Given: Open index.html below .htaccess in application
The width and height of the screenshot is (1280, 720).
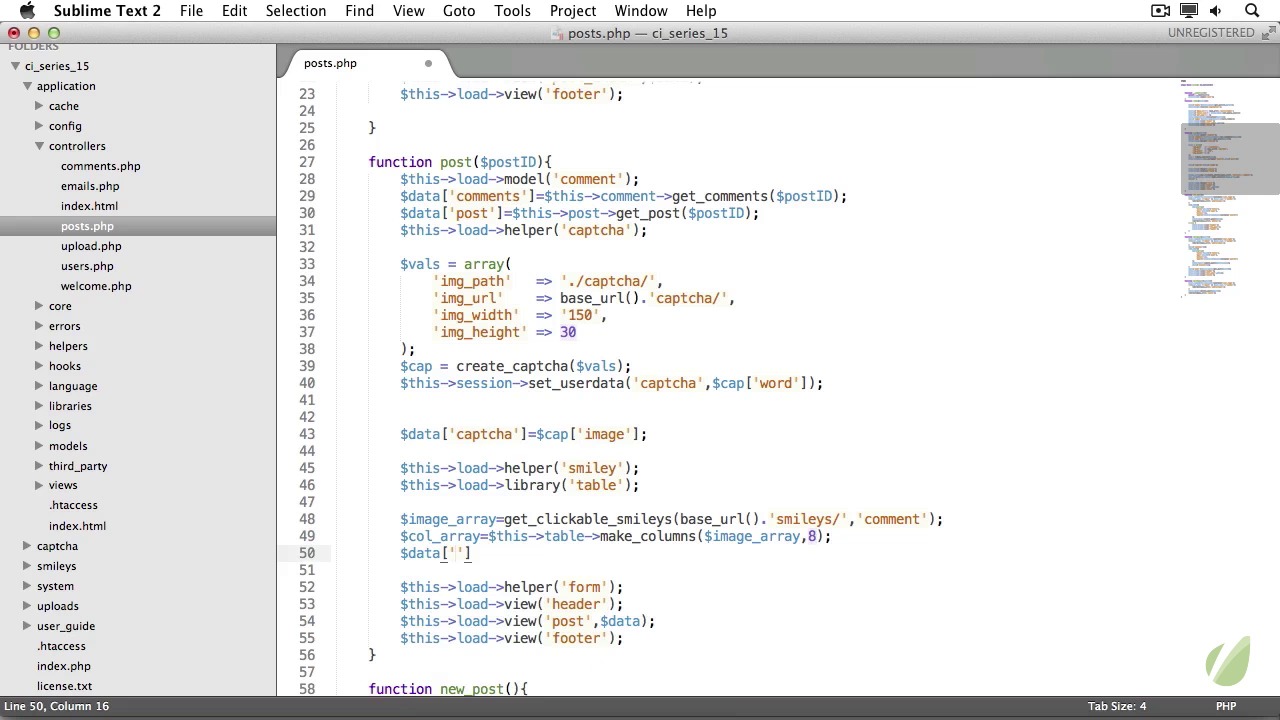Looking at the screenshot, I should pos(77,526).
